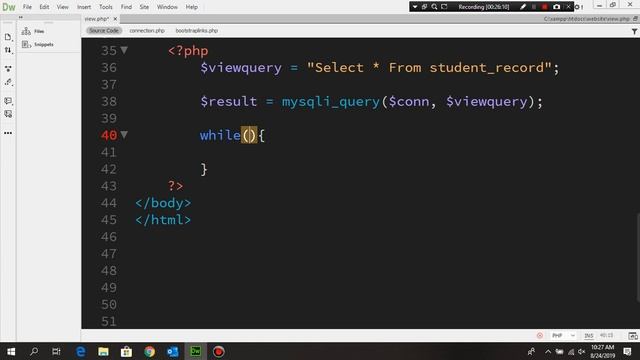
Task: Pause the screen recording
Action: (x=534, y=7)
